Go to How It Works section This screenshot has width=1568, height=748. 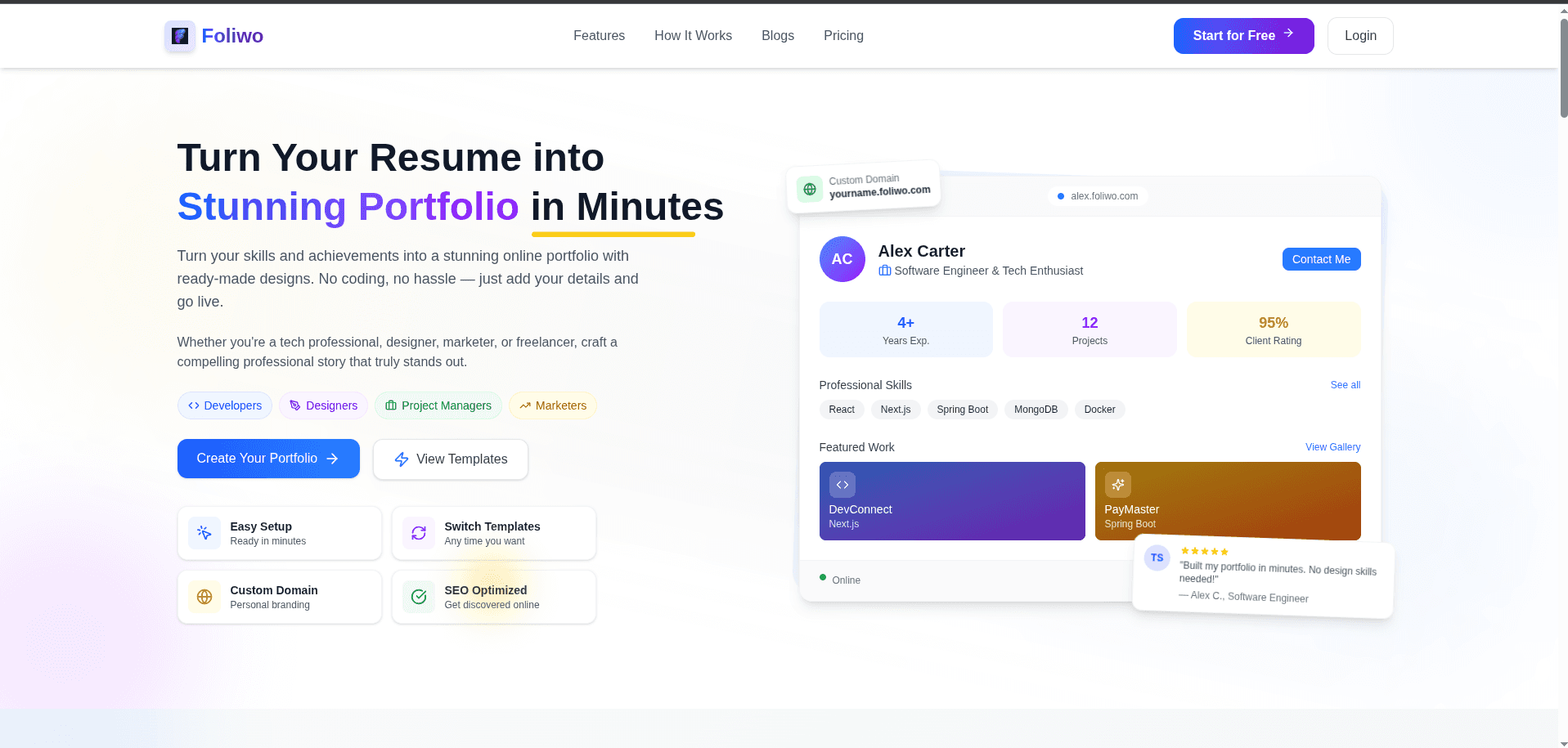(x=693, y=36)
